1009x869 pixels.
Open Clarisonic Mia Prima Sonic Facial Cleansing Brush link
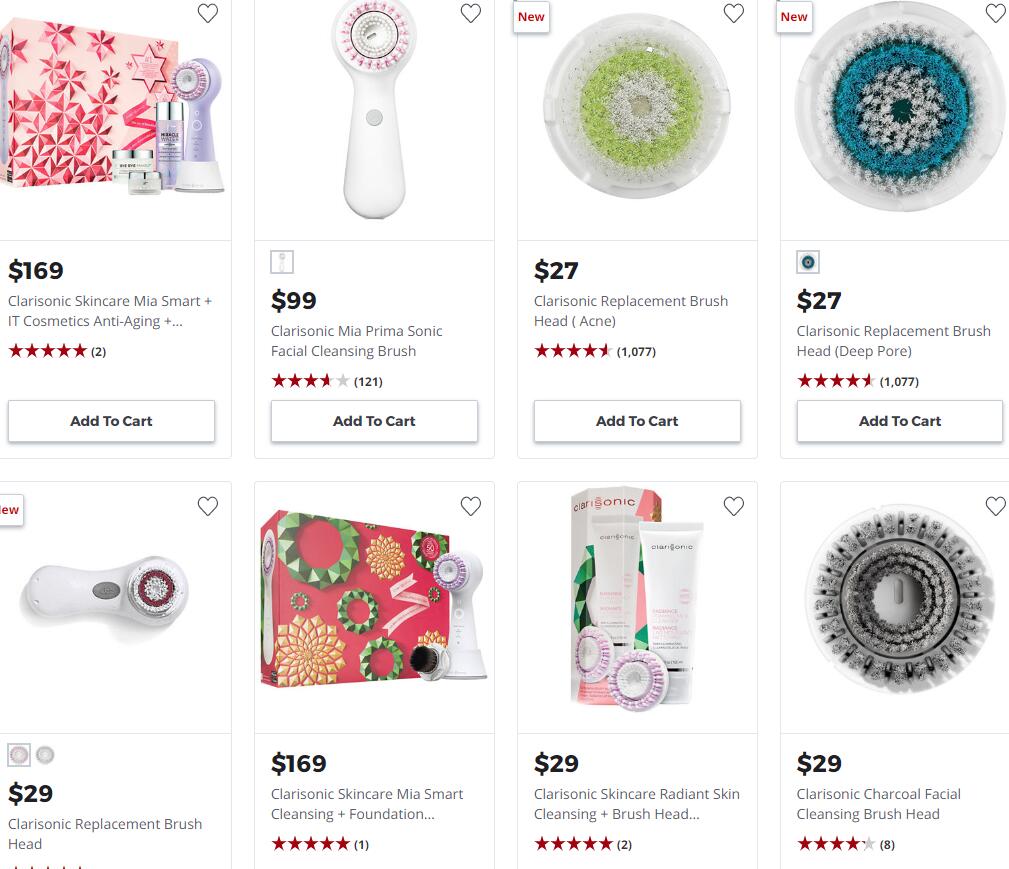pyautogui.click(x=356, y=341)
